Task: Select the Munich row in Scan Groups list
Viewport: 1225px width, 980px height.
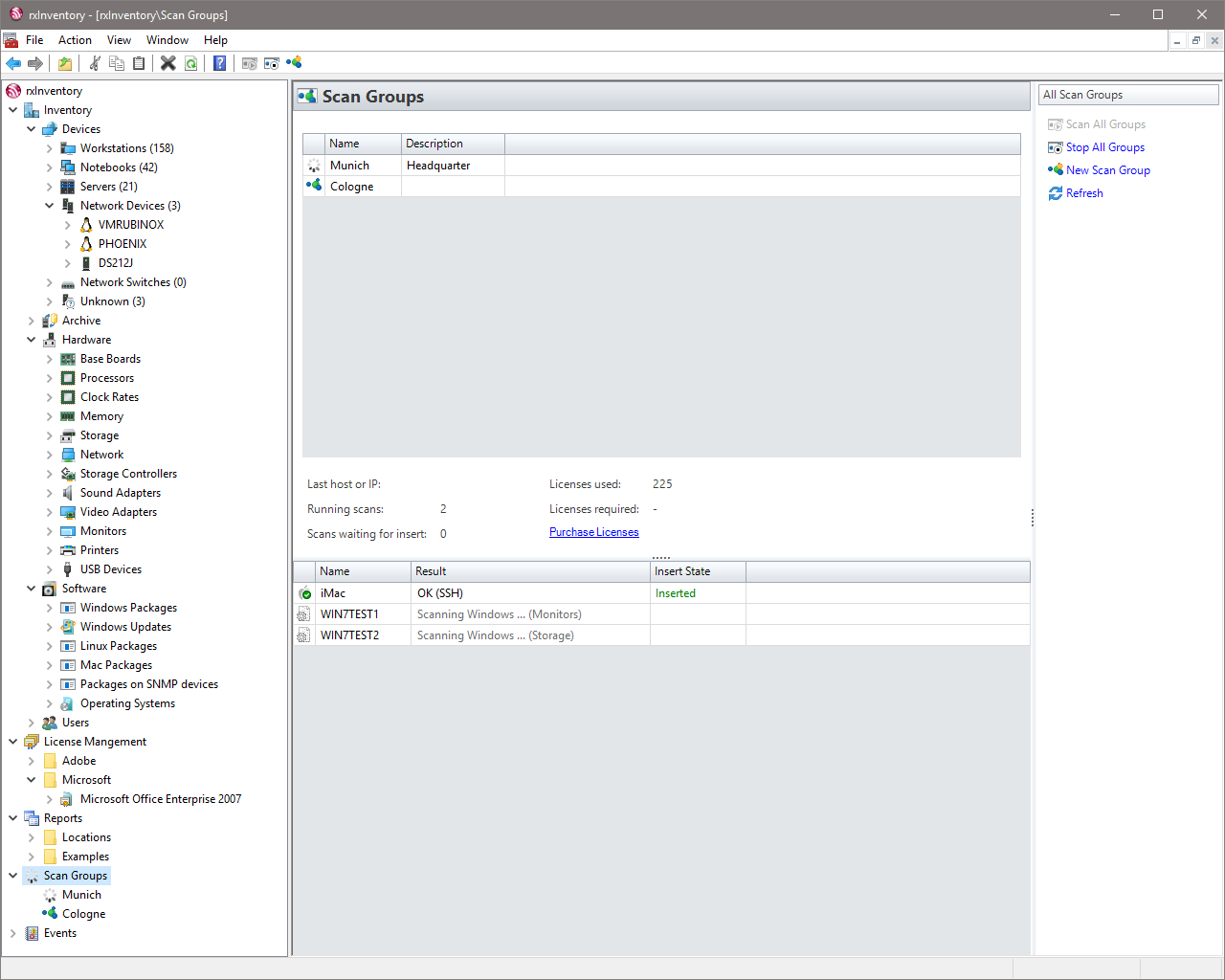Action: pyautogui.click(x=661, y=166)
